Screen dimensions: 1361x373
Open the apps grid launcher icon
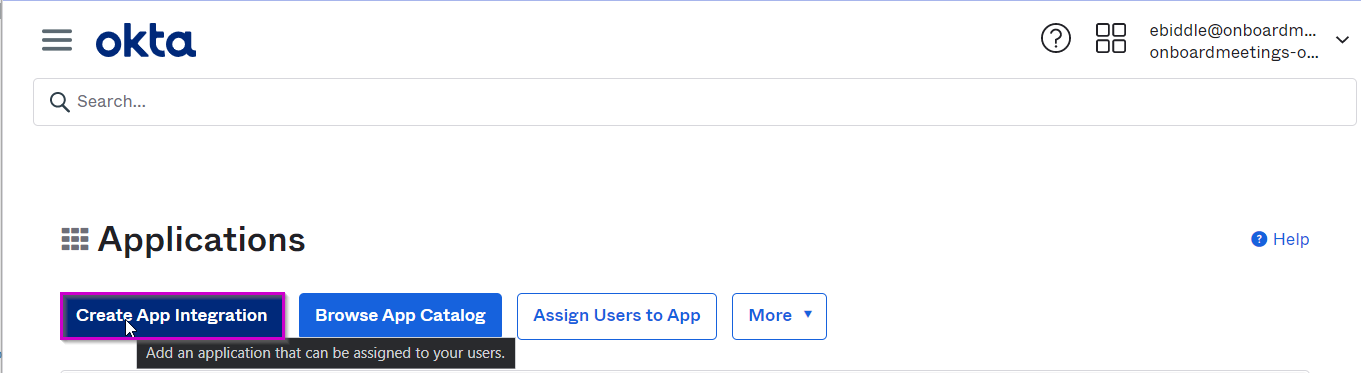(1111, 39)
